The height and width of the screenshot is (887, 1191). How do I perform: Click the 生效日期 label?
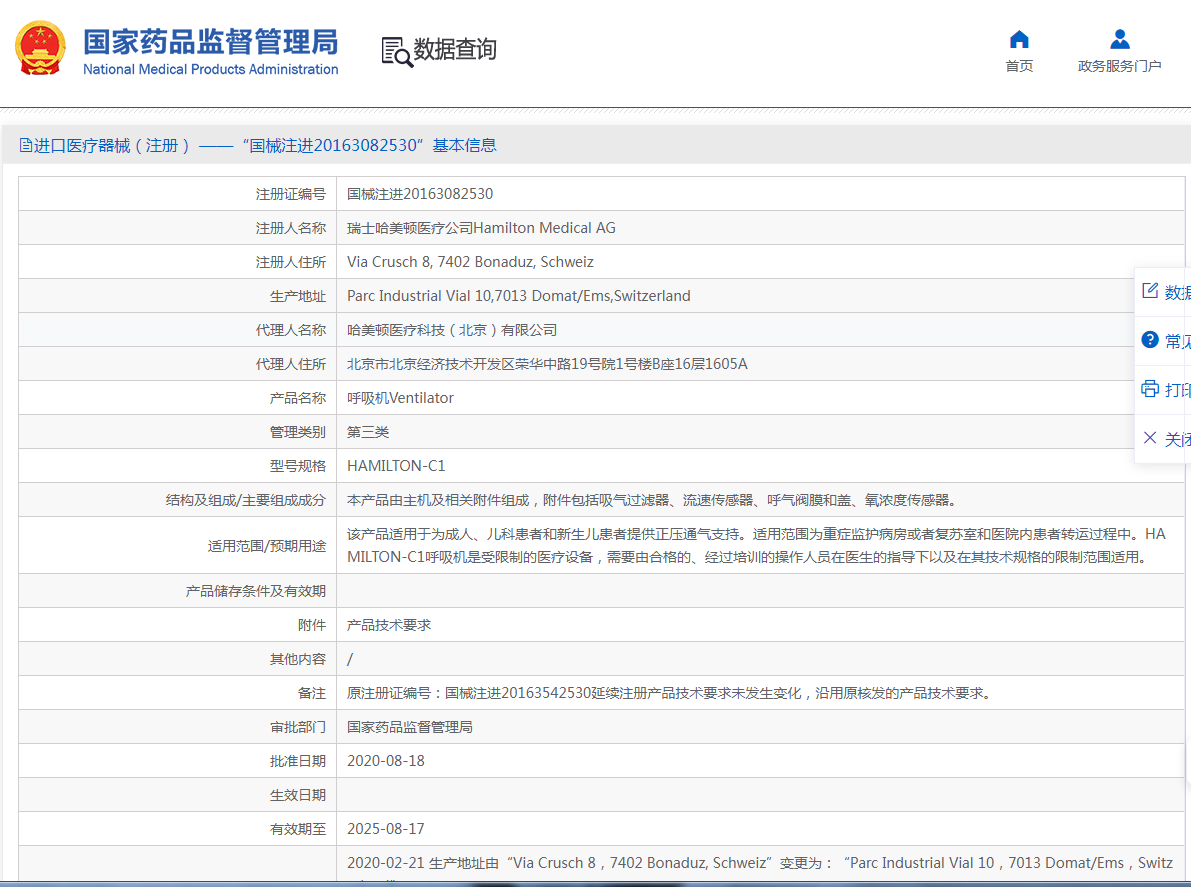point(298,795)
